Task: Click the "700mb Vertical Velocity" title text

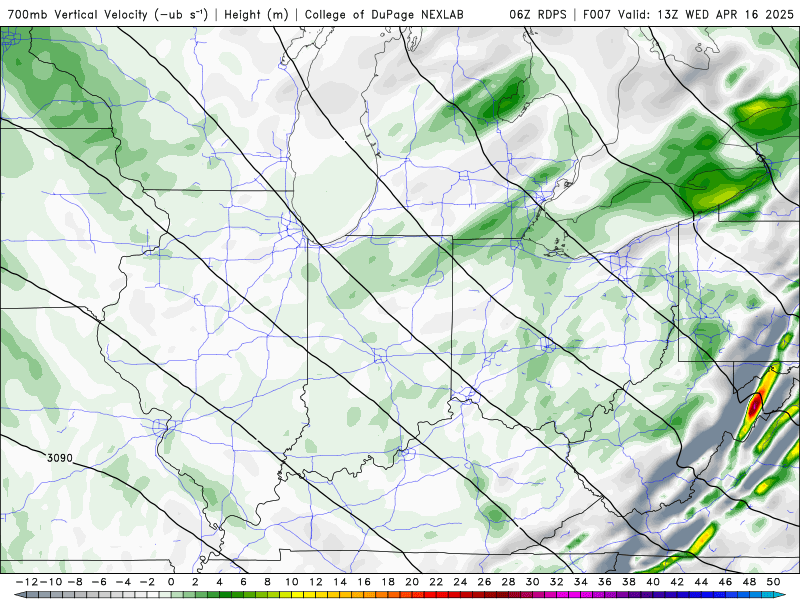Action: [x=78, y=14]
